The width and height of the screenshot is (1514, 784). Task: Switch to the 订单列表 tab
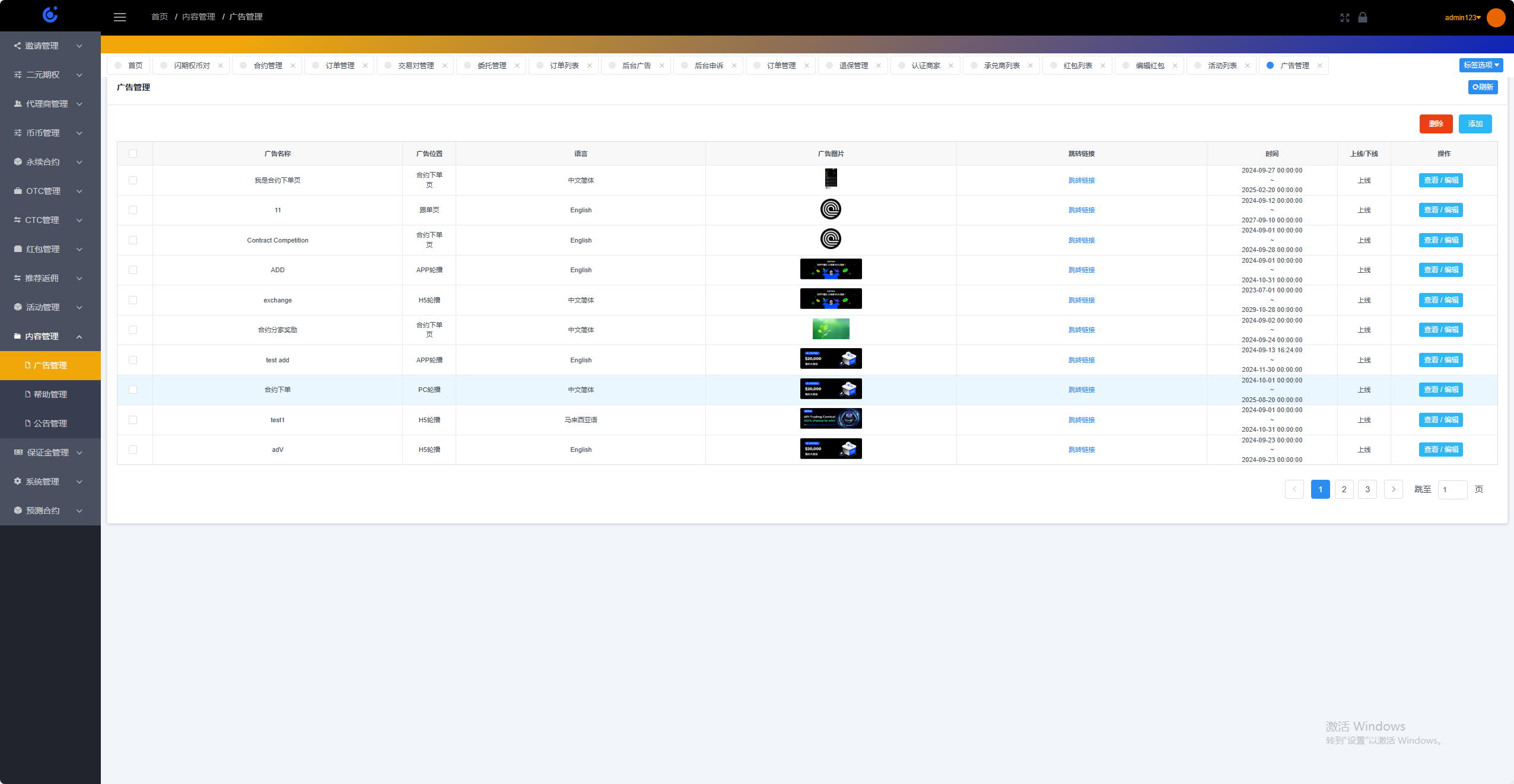[x=564, y=66]
